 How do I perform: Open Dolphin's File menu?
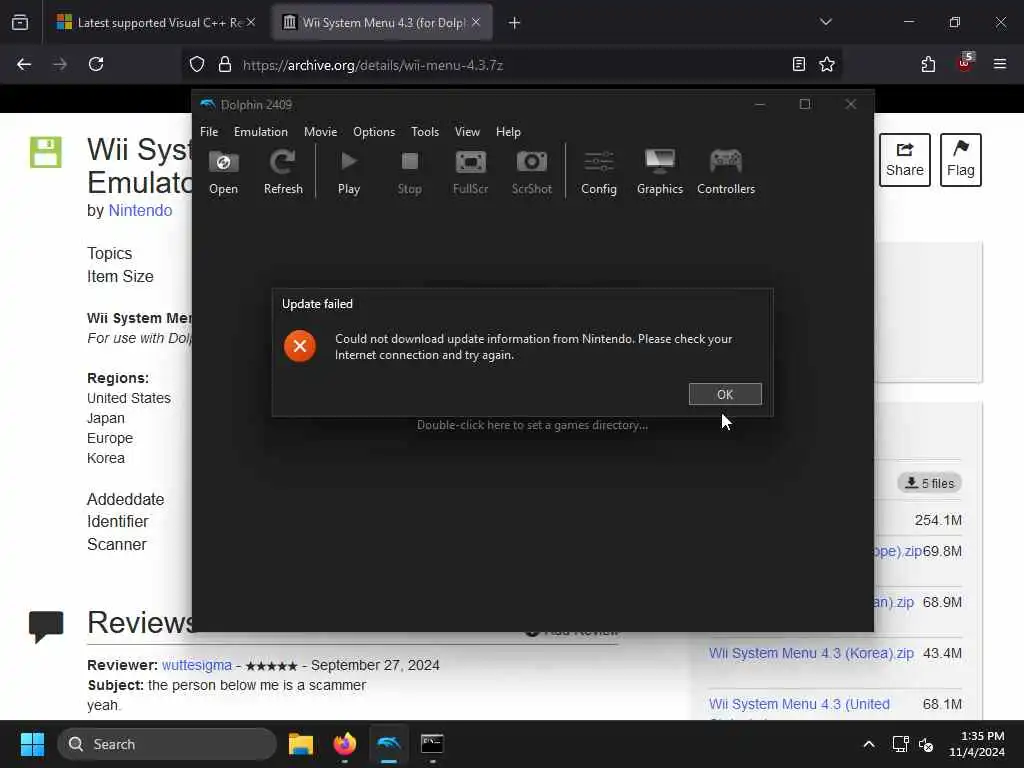pos(209,131)
